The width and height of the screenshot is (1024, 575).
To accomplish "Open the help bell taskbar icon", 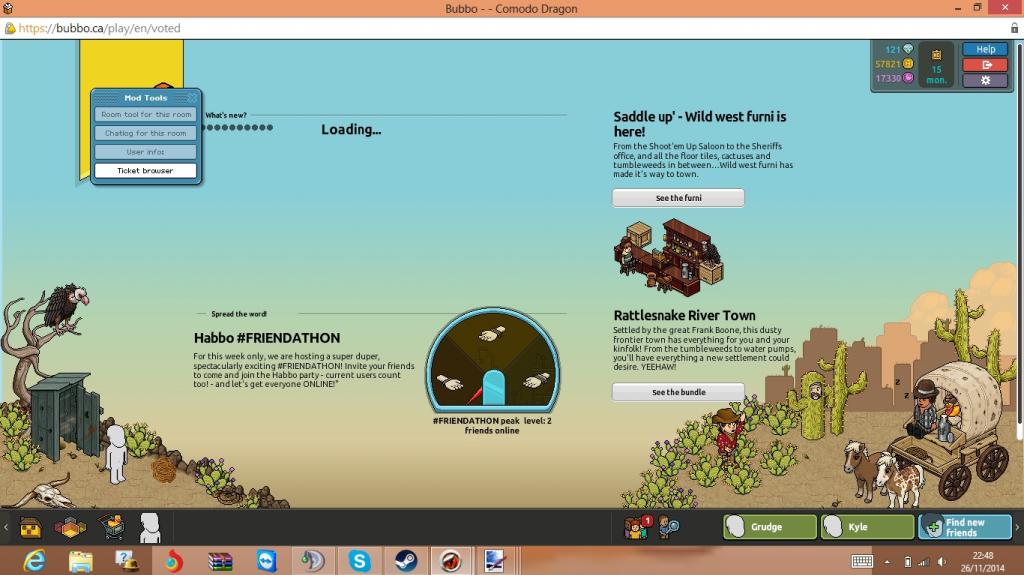I will click(127, 561).
